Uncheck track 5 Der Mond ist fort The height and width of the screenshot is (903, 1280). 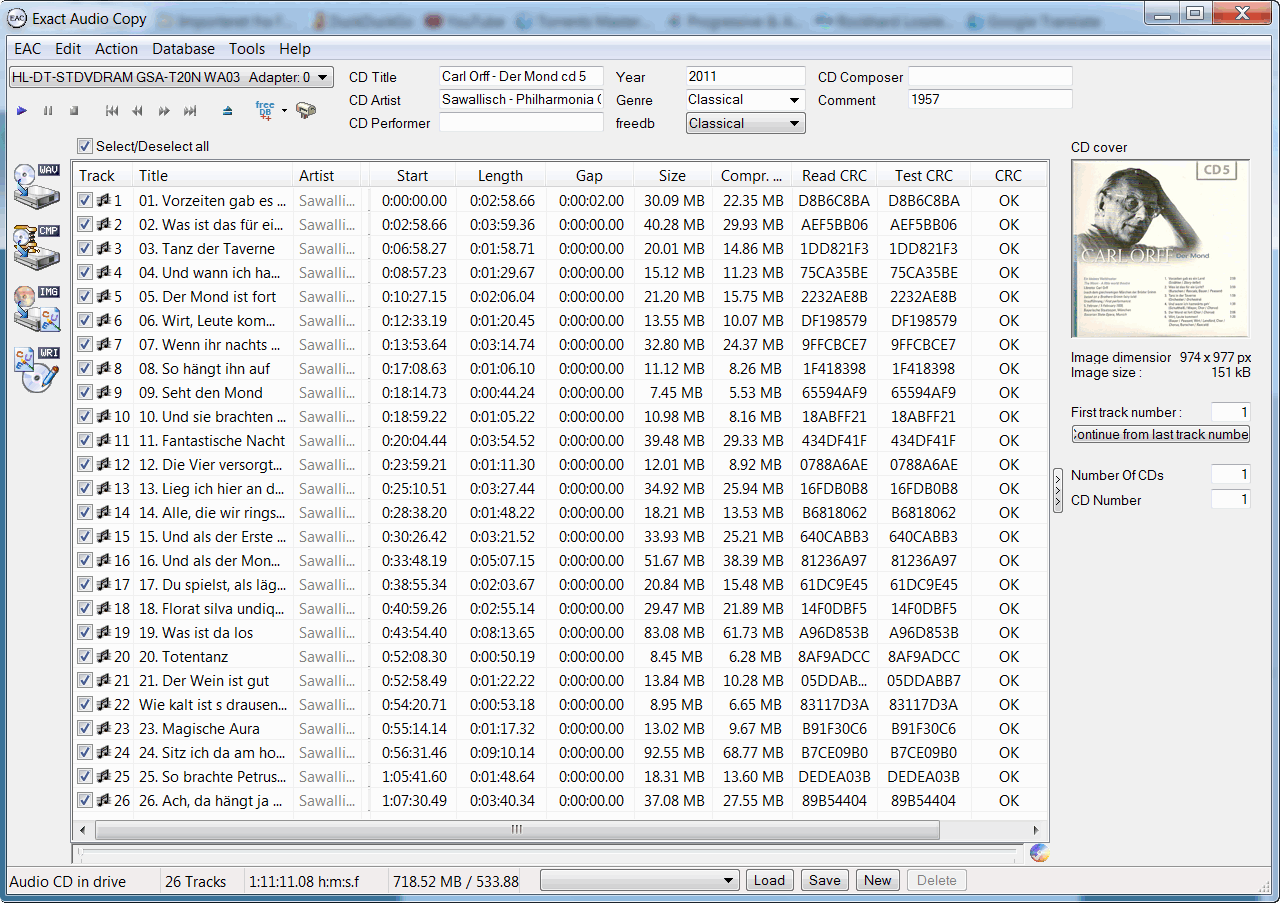(x=85, y=297)
